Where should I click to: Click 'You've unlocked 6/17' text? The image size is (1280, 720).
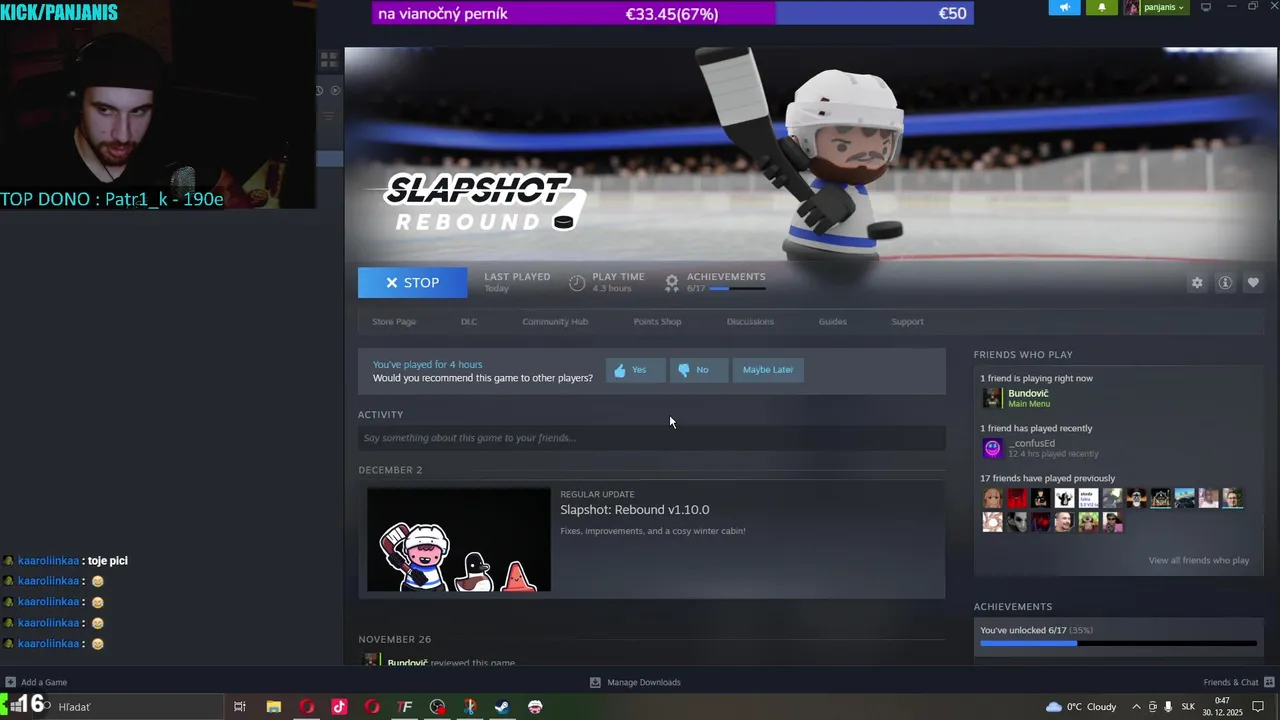[1024, 631]
